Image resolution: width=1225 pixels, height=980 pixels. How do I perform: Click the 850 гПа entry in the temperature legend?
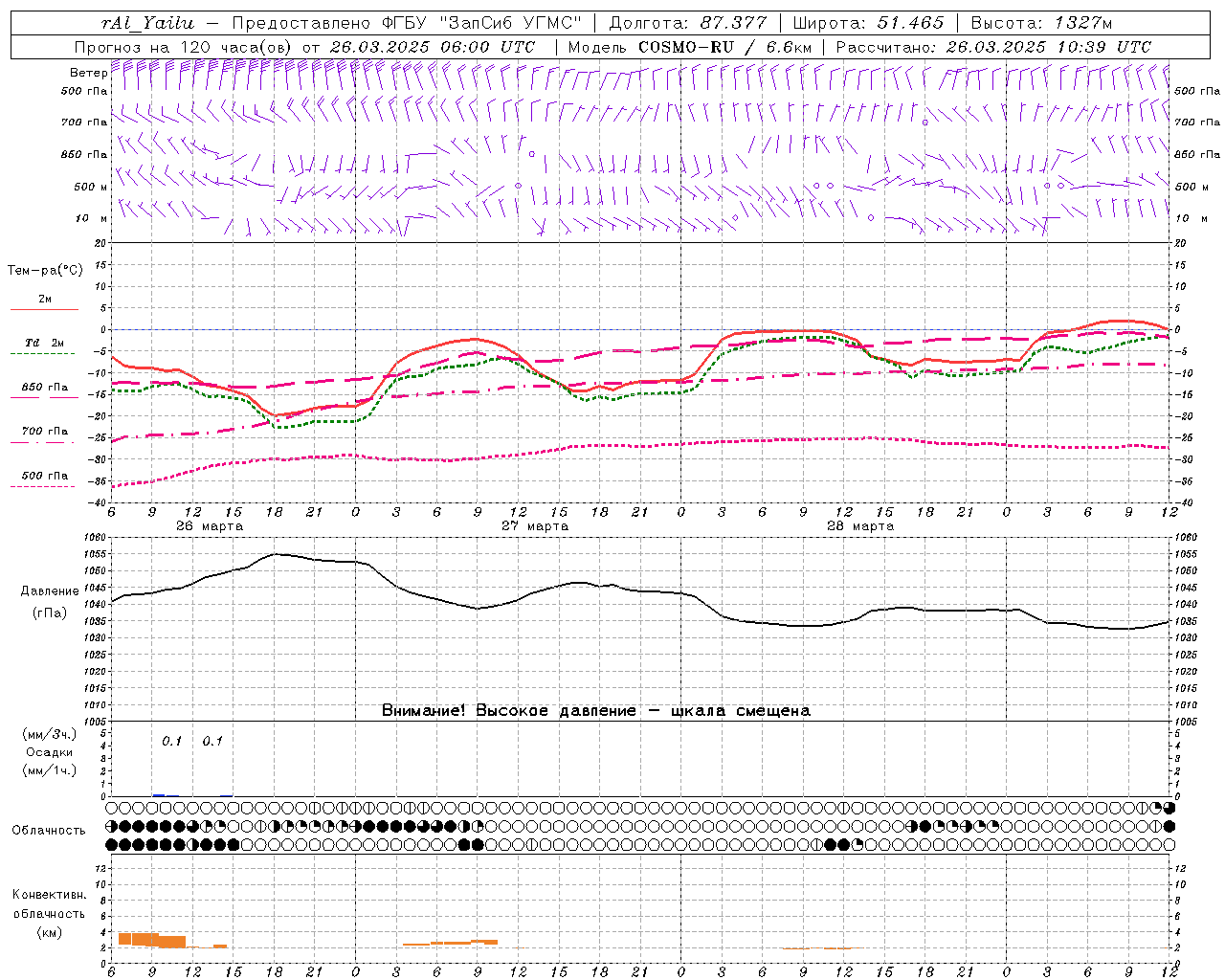[45, 388]
